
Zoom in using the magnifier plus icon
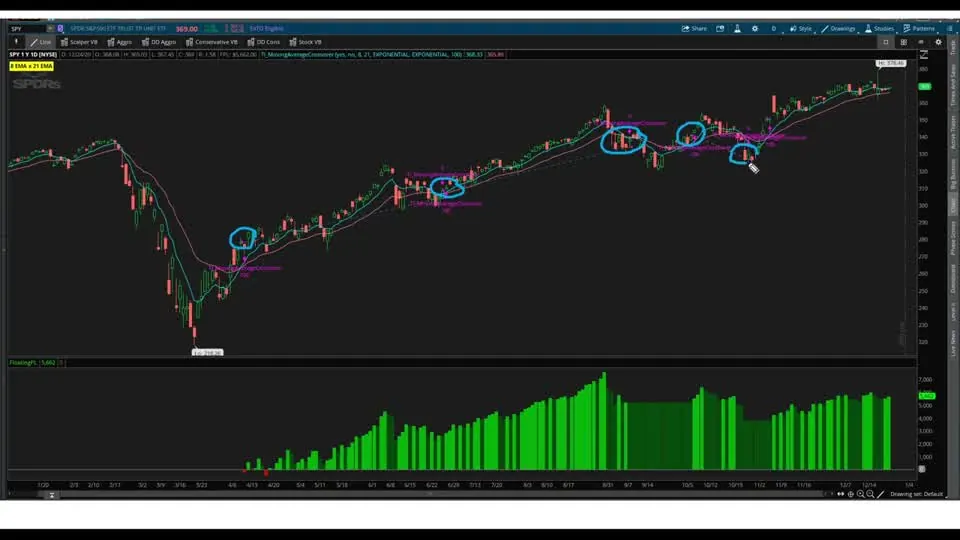[x=860, y=493]
